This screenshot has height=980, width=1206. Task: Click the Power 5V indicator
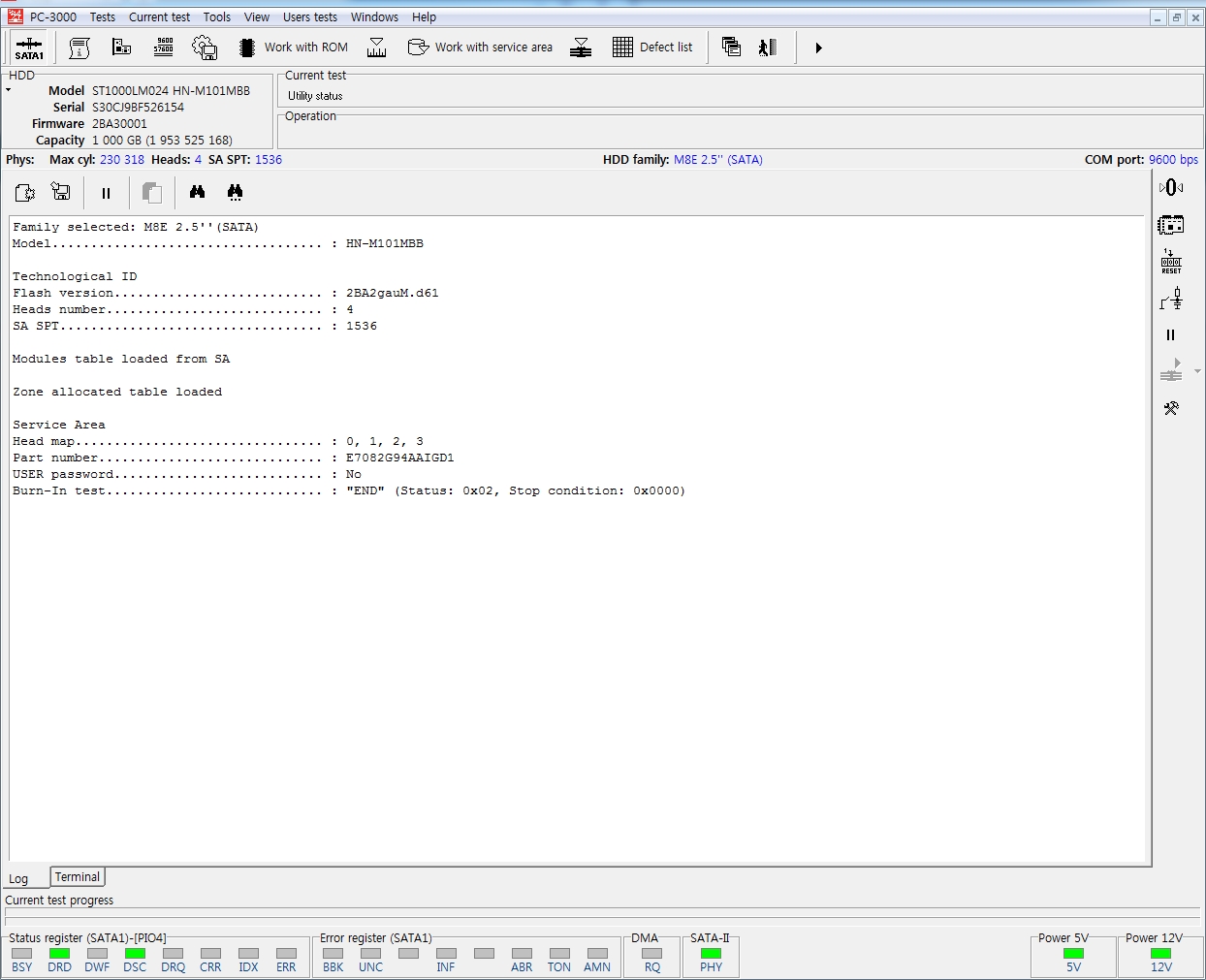point(1073,954)
